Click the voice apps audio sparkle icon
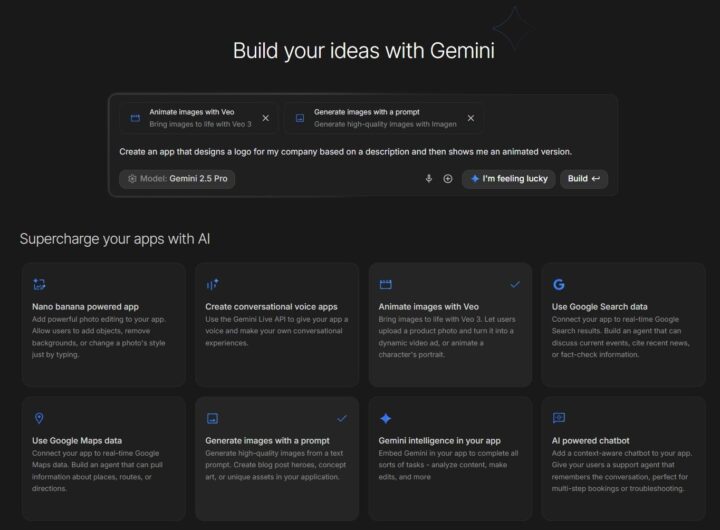Screen dimensions: 720x530 [x=212, y=284]
